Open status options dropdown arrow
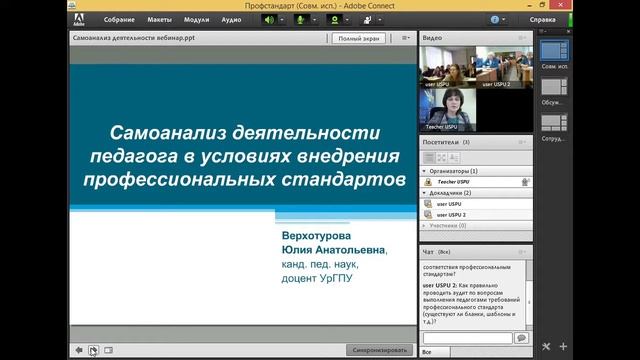 (x=380, y=20)
